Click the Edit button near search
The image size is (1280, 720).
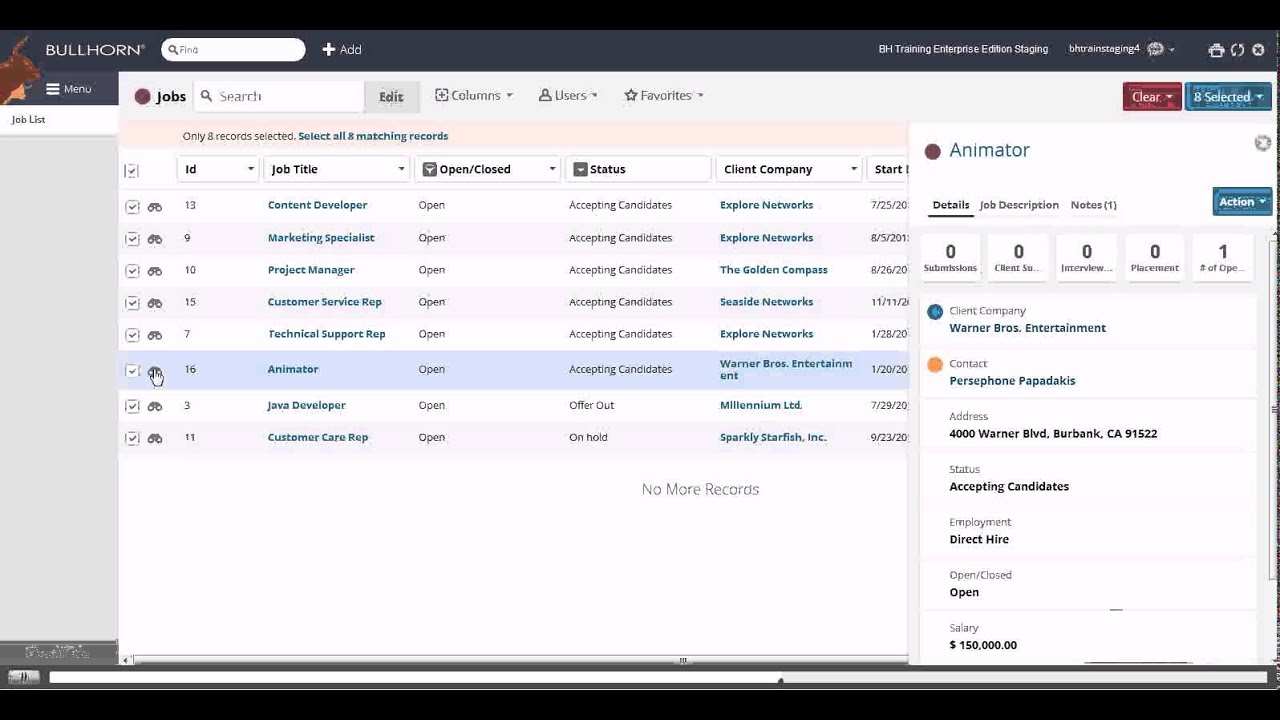[x=391, y=97]
